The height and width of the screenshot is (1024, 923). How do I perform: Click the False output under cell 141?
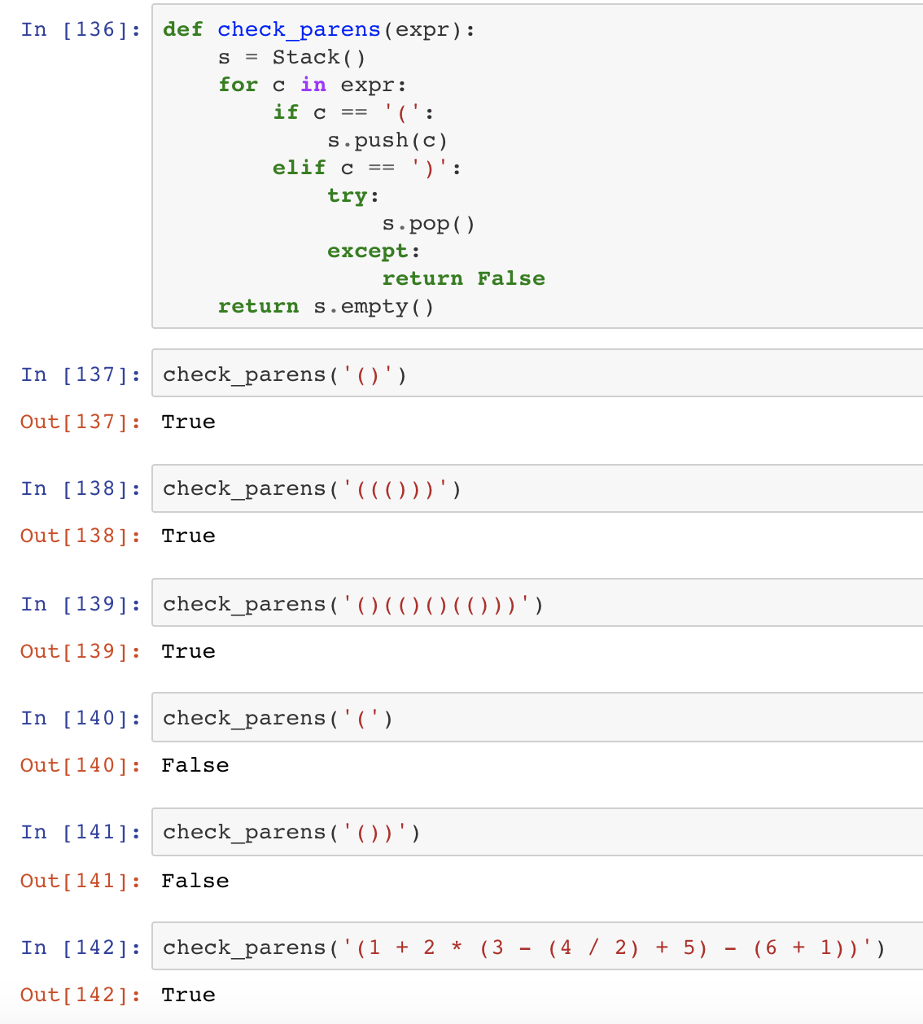(195, 880)
